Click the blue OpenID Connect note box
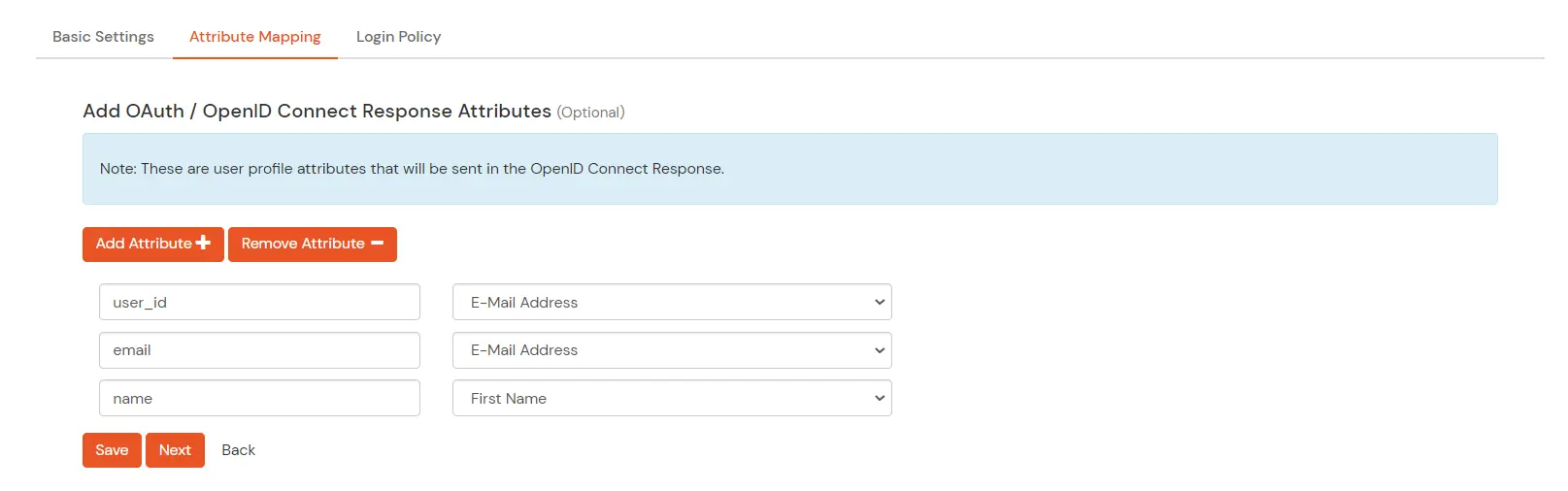1568x491 pixels. click(789, 169)
